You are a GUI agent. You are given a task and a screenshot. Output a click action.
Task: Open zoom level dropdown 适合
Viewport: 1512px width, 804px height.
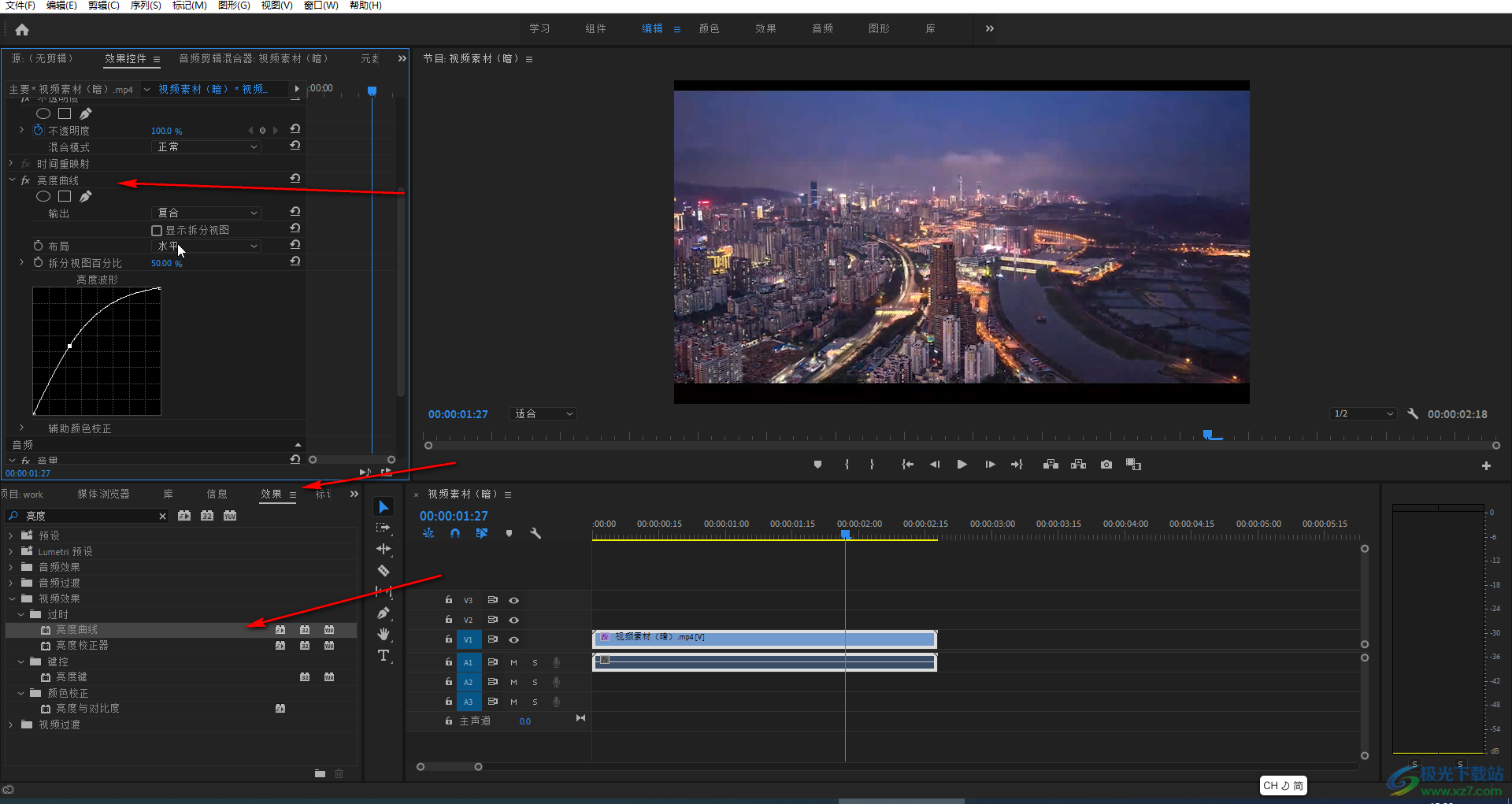(x=543, y=413)
